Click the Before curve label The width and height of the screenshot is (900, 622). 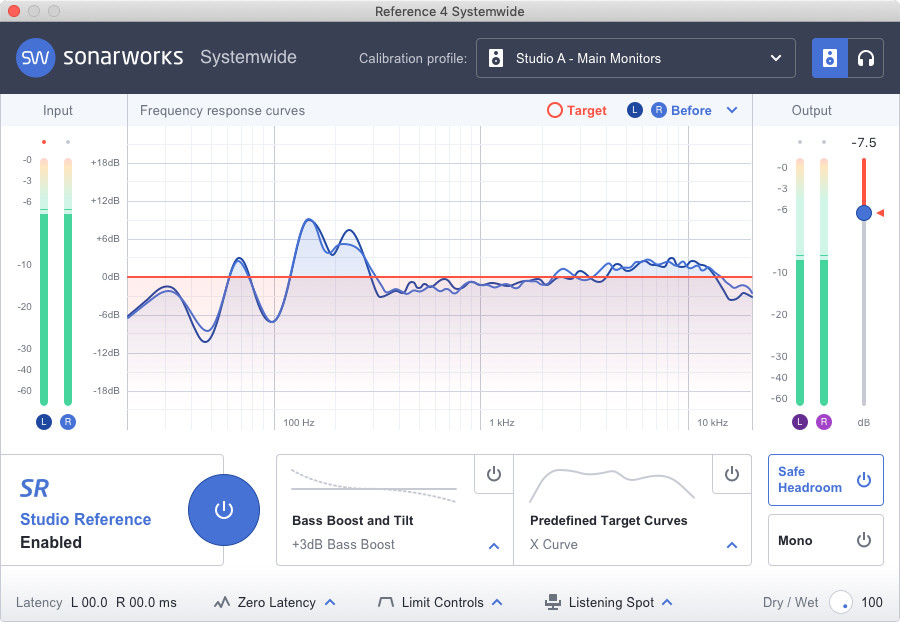(x=691, y=110)
